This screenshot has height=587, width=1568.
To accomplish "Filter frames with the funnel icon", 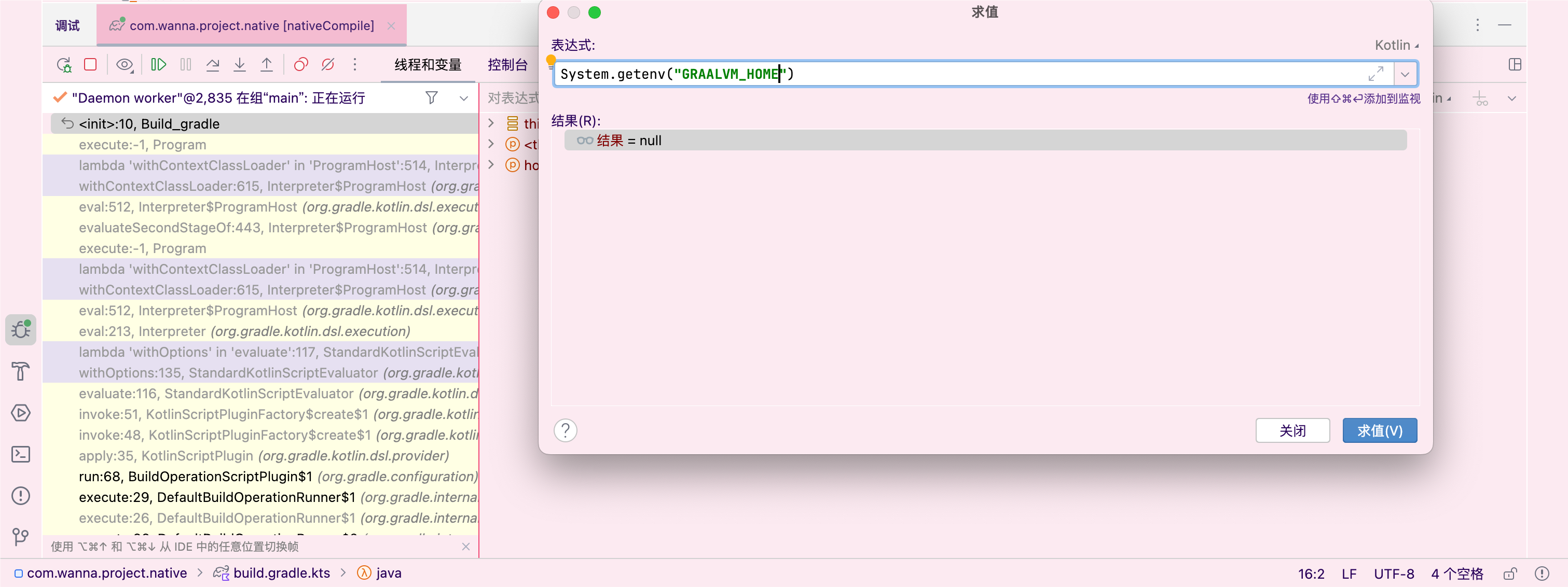I will pyautogui.click(x=432, y=98).
